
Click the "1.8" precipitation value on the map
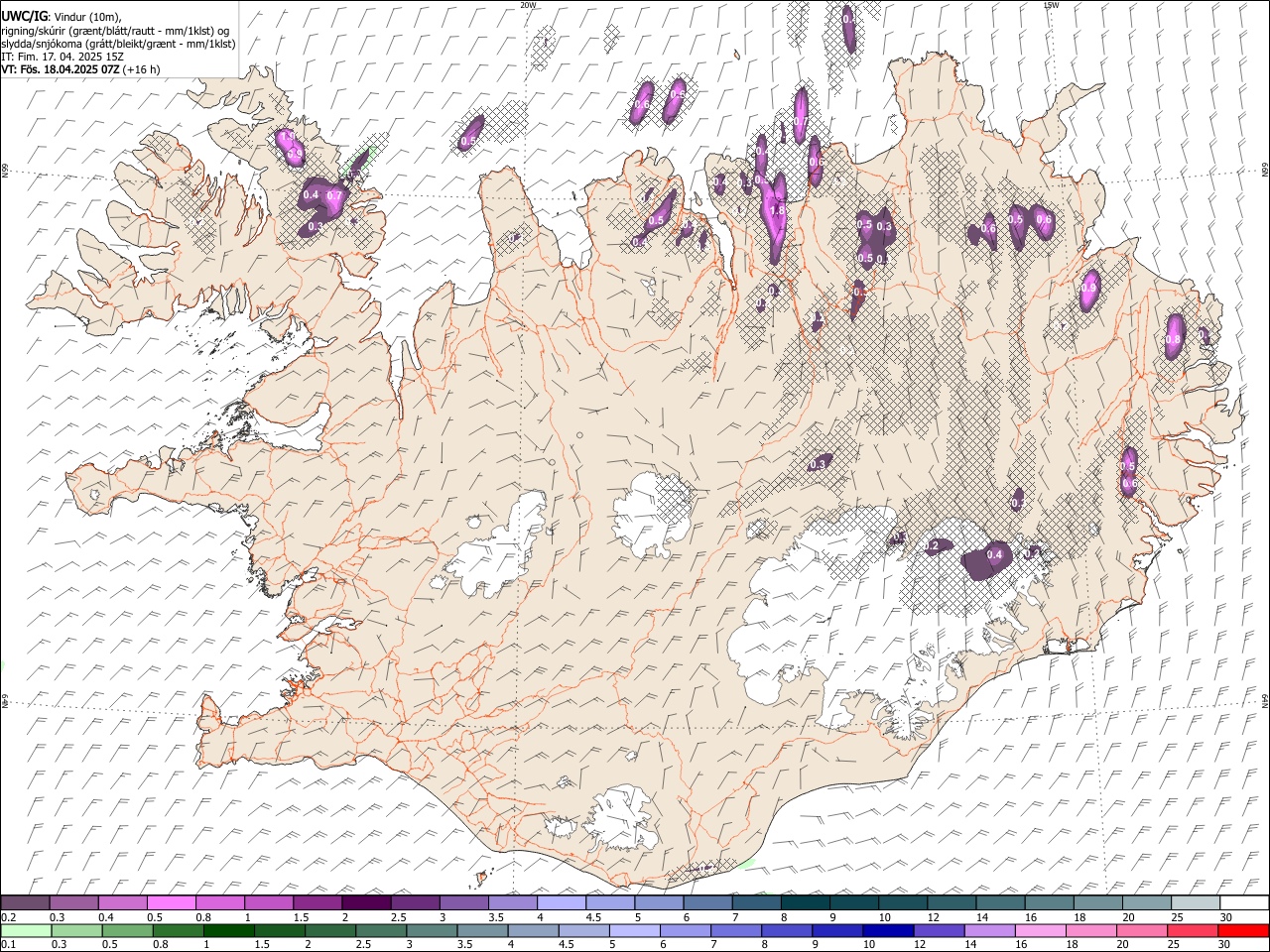[x=778, y=210]
